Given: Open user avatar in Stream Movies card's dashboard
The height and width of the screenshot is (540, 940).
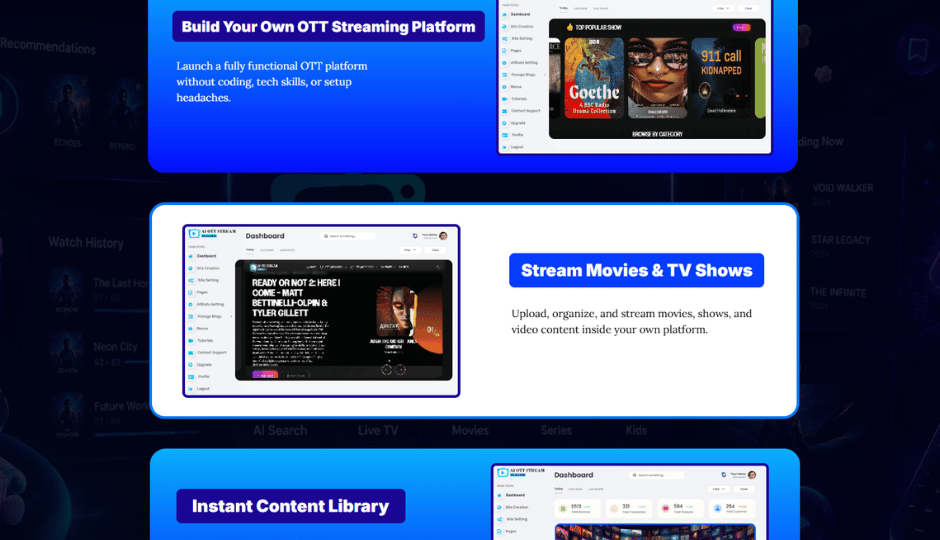Looking at the screenshot, I should pos(443,236).
